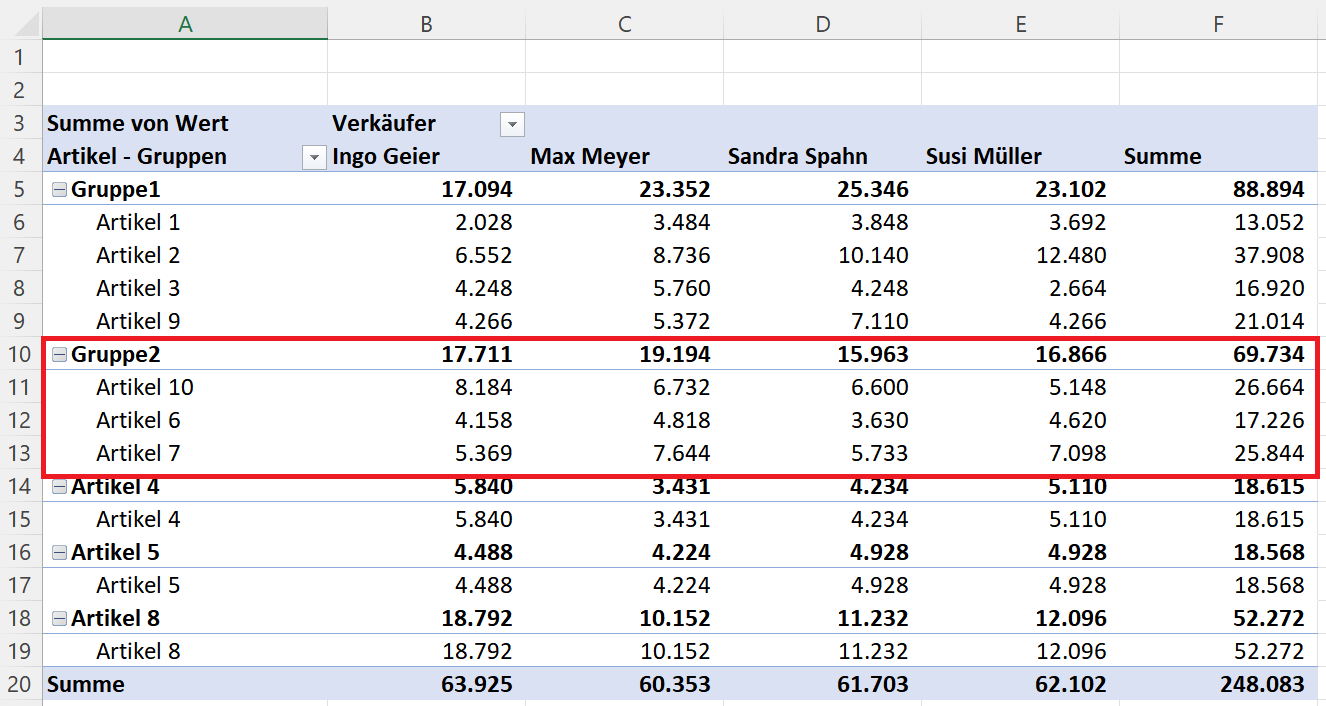Collapse the bold Artikel 5 group
The height and width of the screenshot is (706, 1326).
tap(59, 553)
